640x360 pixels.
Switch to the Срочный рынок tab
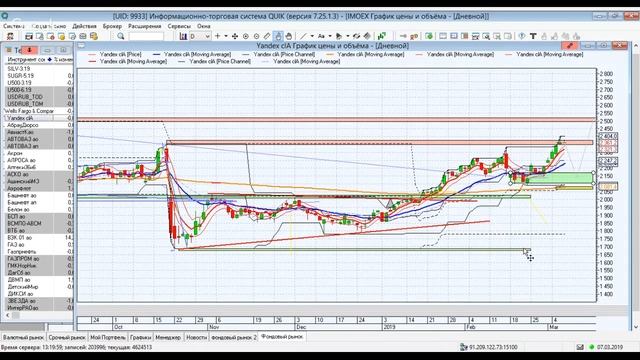coord(67,338)
